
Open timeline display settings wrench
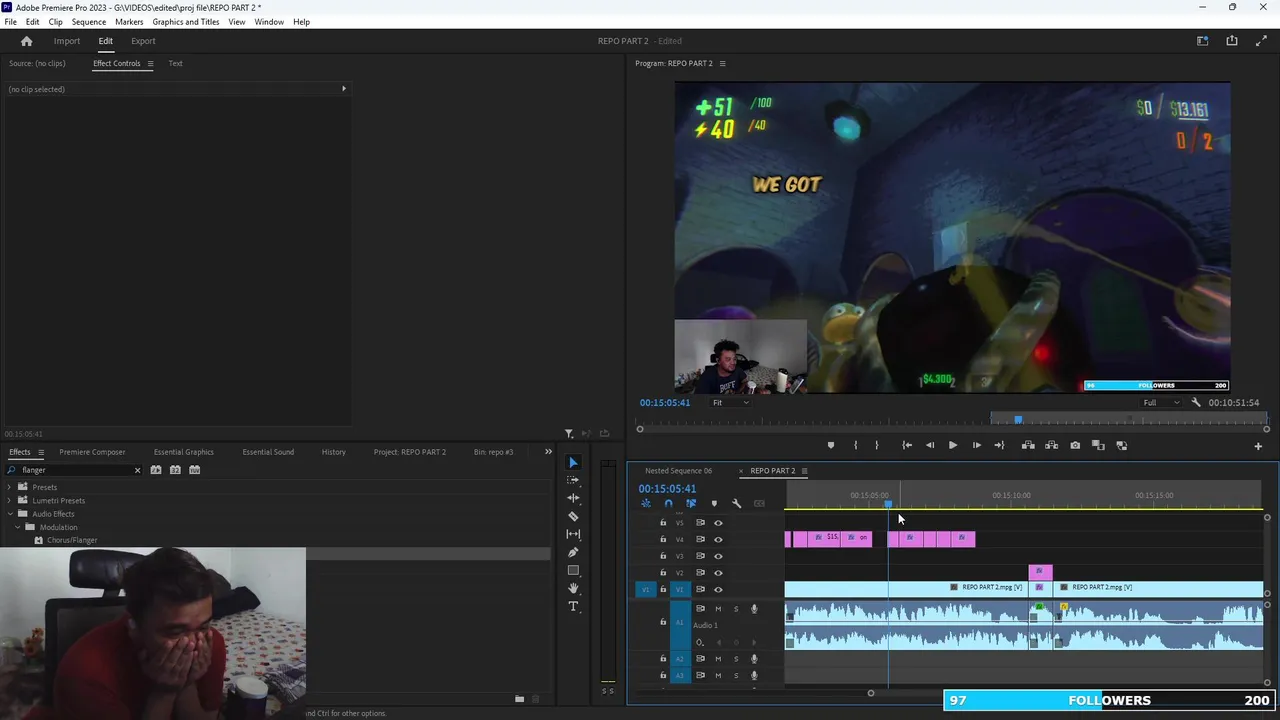click(736, 503)
